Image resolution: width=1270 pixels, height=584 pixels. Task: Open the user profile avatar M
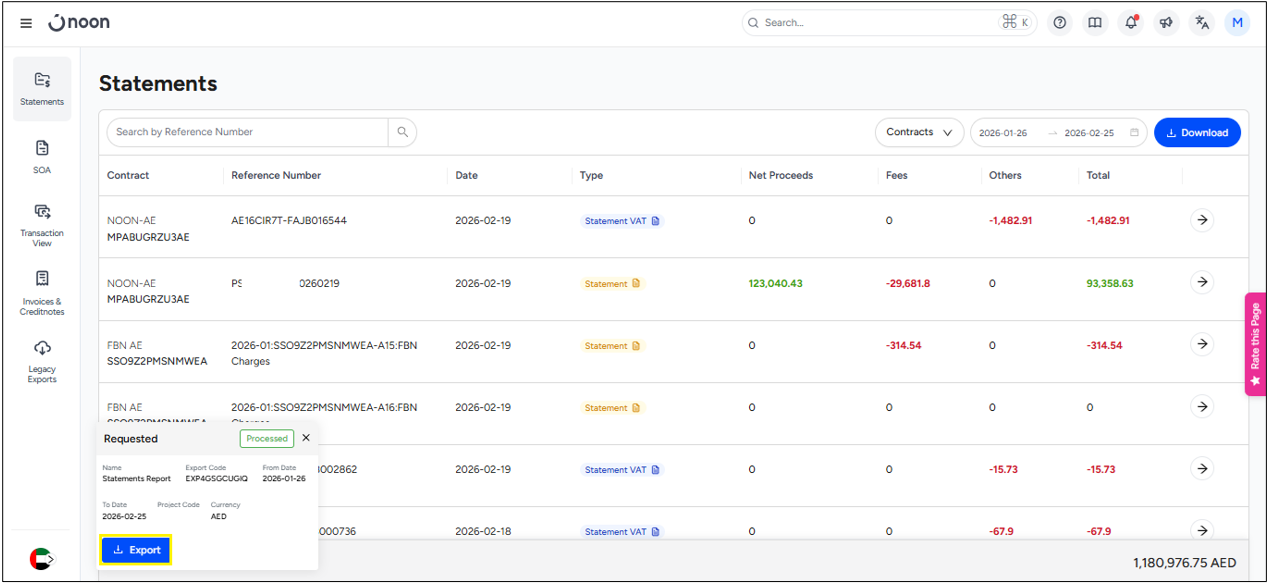[1237, 23]
